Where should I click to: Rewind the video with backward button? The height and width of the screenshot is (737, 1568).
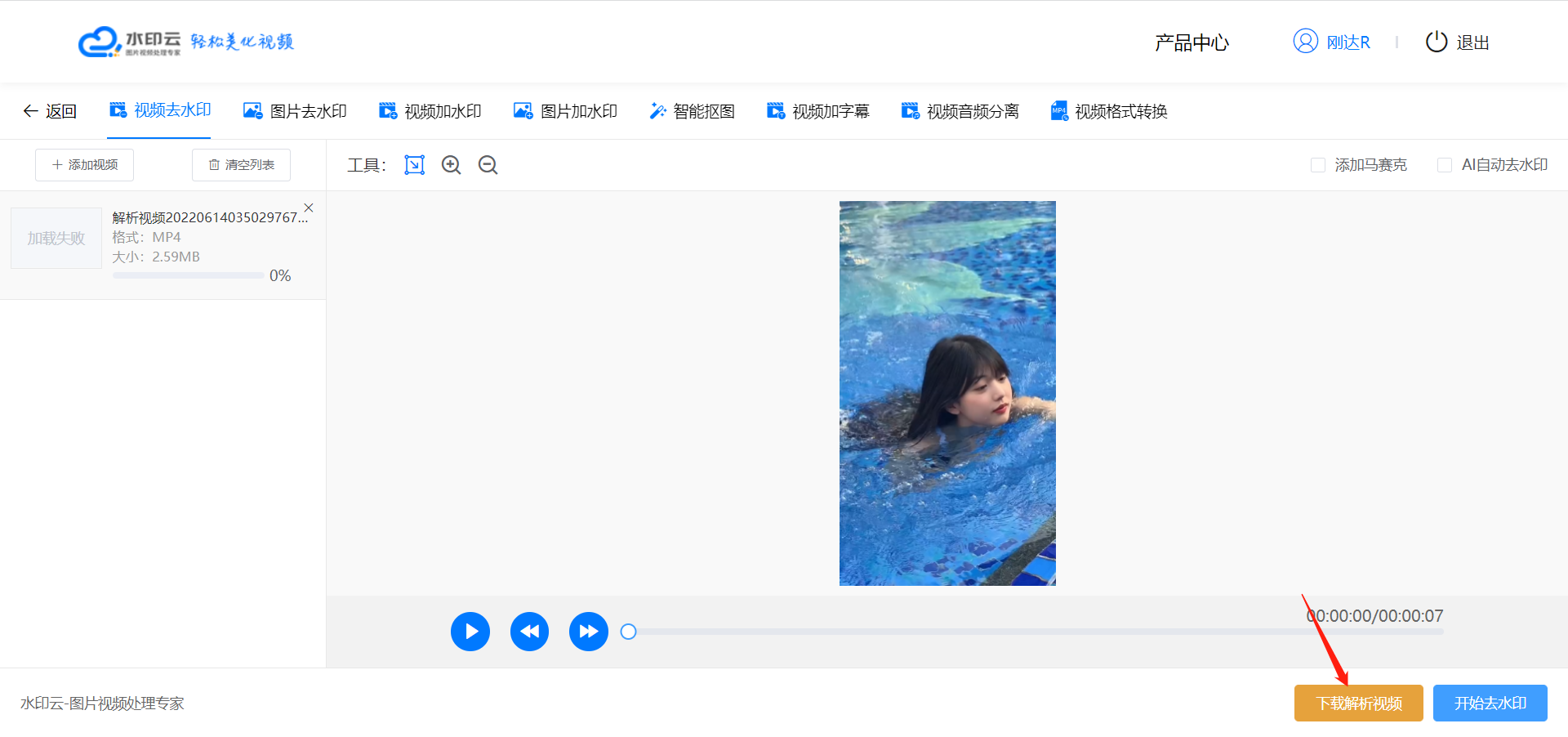click(529, 632)
